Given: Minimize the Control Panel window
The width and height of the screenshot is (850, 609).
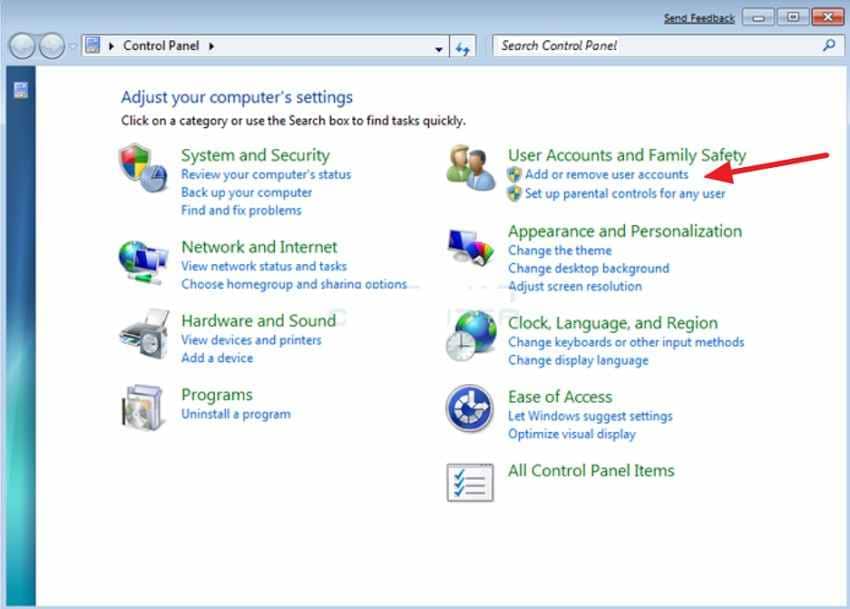Looking at the screenshot, I should [x=758, y=17].
